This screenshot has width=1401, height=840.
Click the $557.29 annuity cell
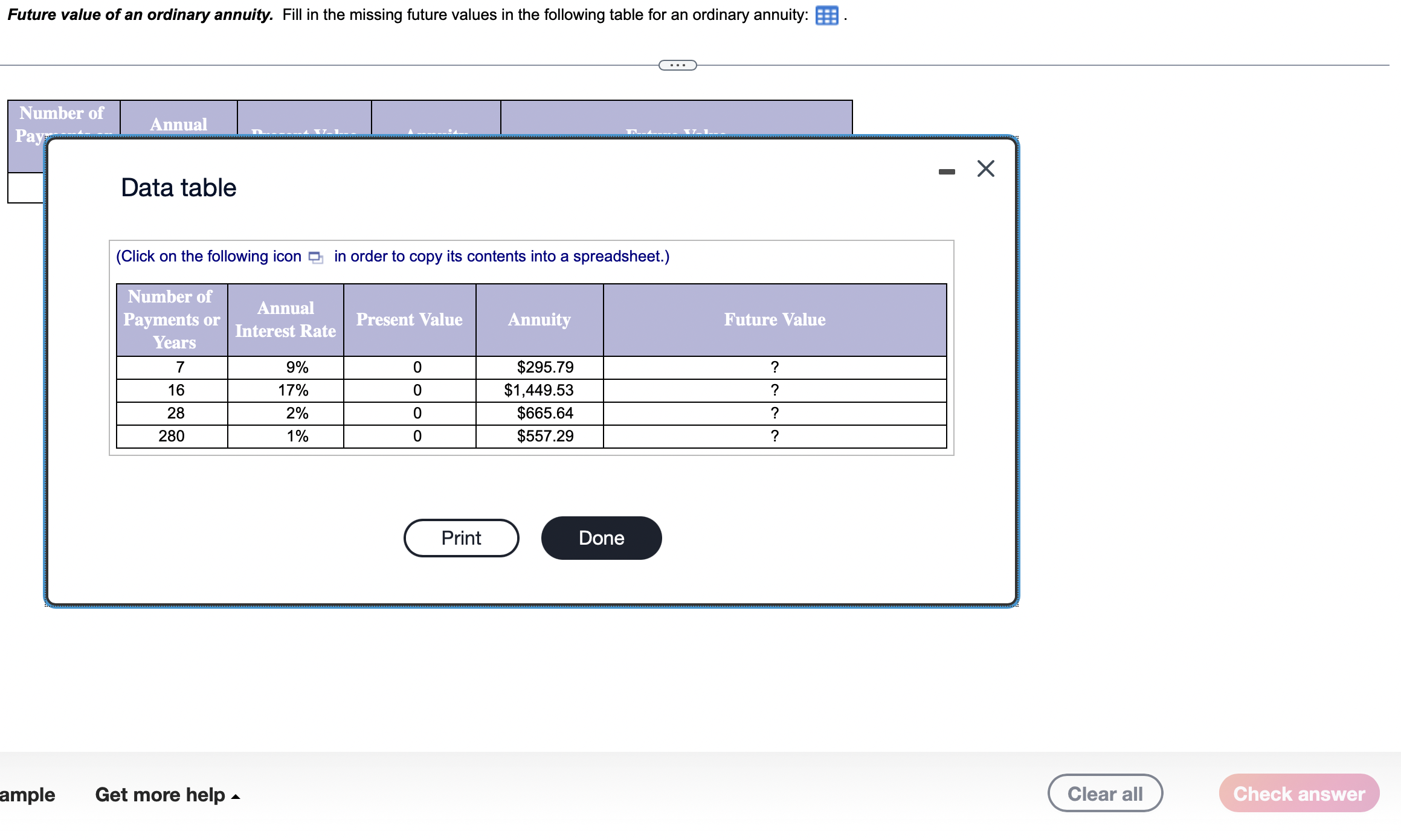tap(544, 436)
